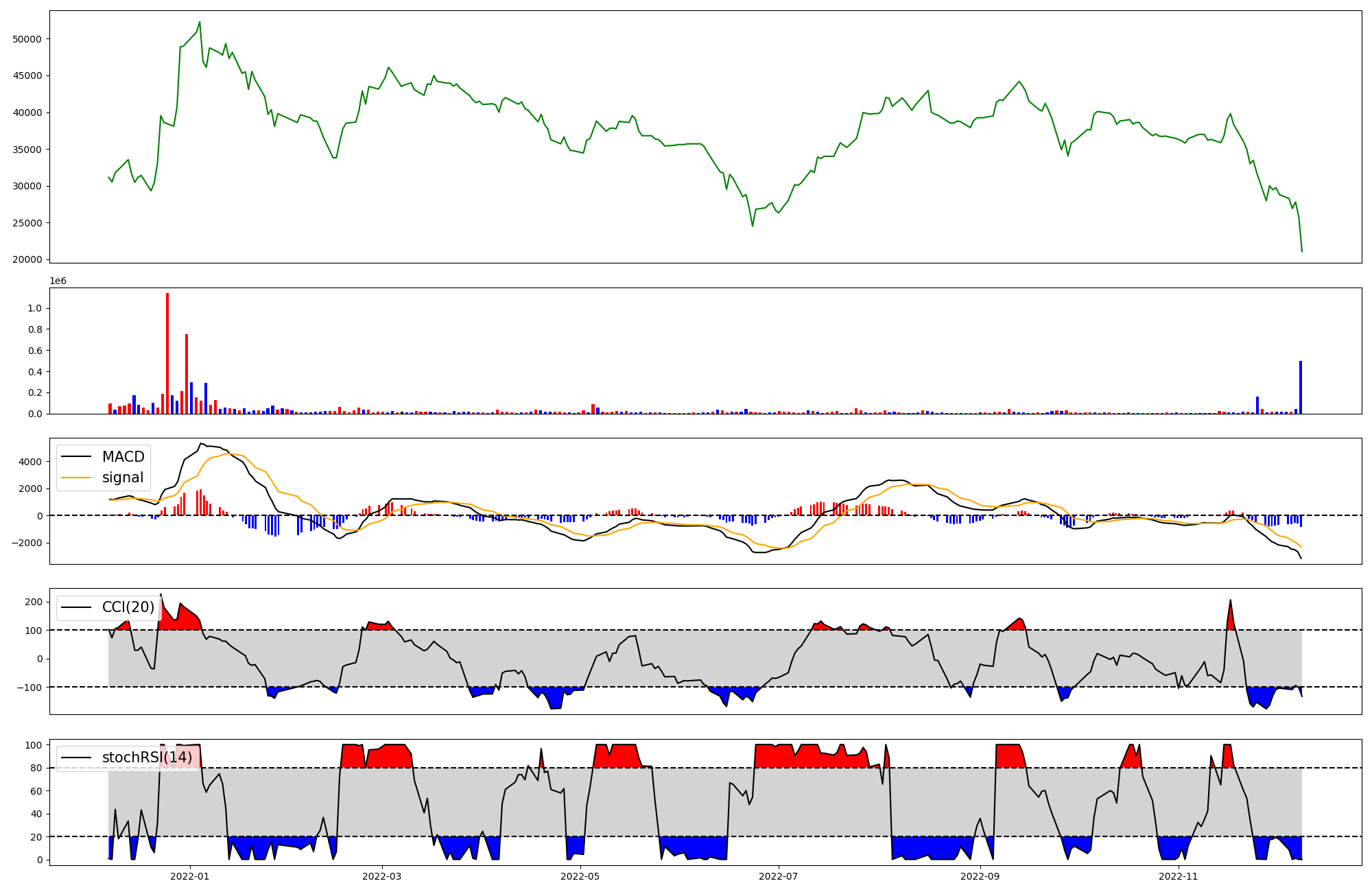Image resolution: width=1372 pixels, height=892 pixels.
Task: Click the 0.6 tick on volume axis
Action: [34, 351]
